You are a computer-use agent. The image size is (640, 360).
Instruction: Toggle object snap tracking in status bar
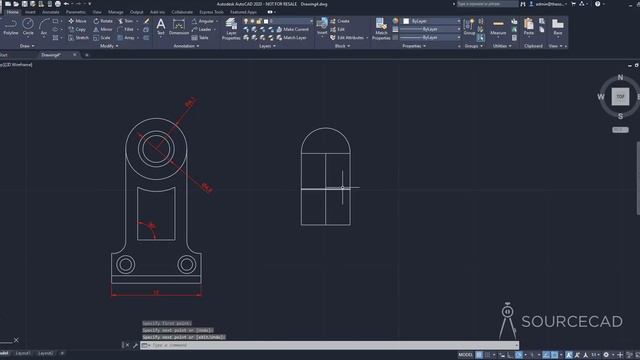546,355
